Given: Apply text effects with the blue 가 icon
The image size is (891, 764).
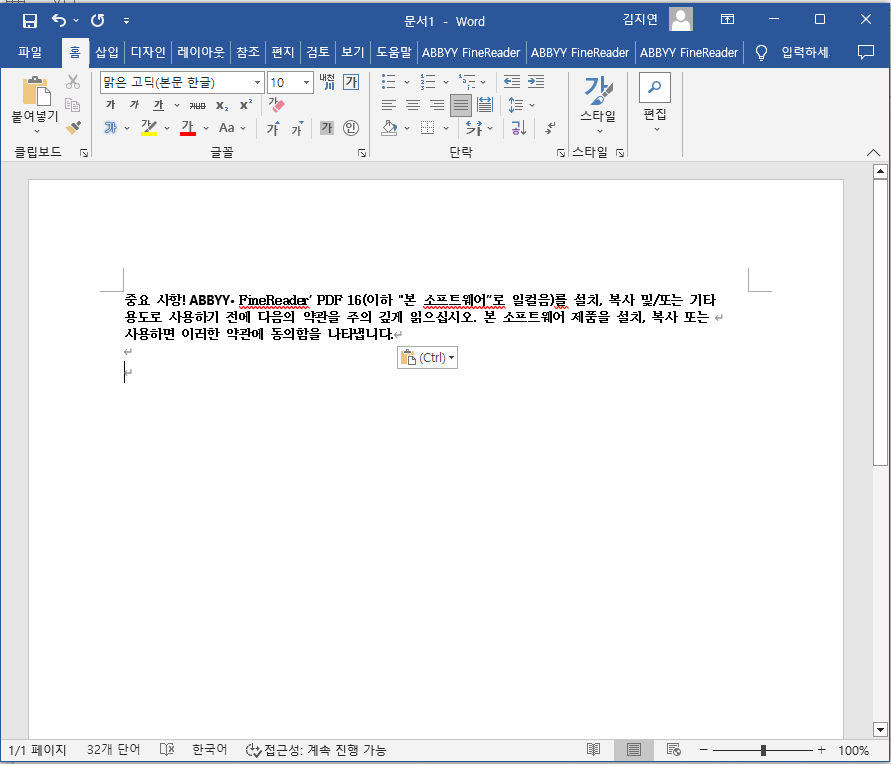Looking at the screenshot, I should point(111,128).
